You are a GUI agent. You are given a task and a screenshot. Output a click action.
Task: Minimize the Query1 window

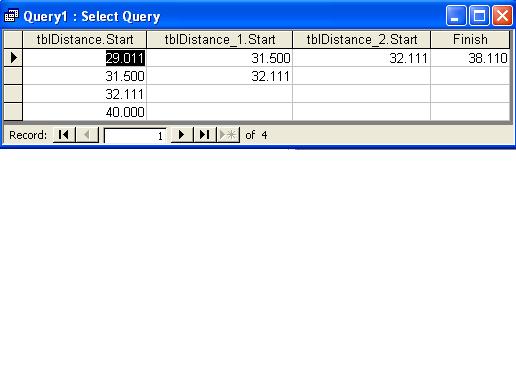click(456, 15)
